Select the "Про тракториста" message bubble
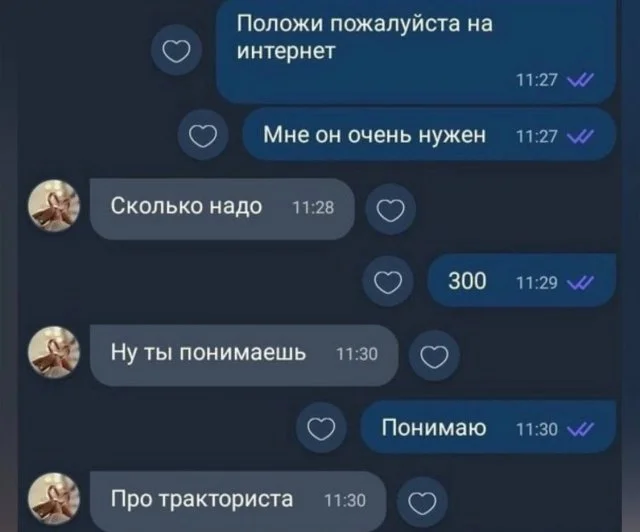Image resolution: width=640 pixels, height=532 pixels. [238, 501]
